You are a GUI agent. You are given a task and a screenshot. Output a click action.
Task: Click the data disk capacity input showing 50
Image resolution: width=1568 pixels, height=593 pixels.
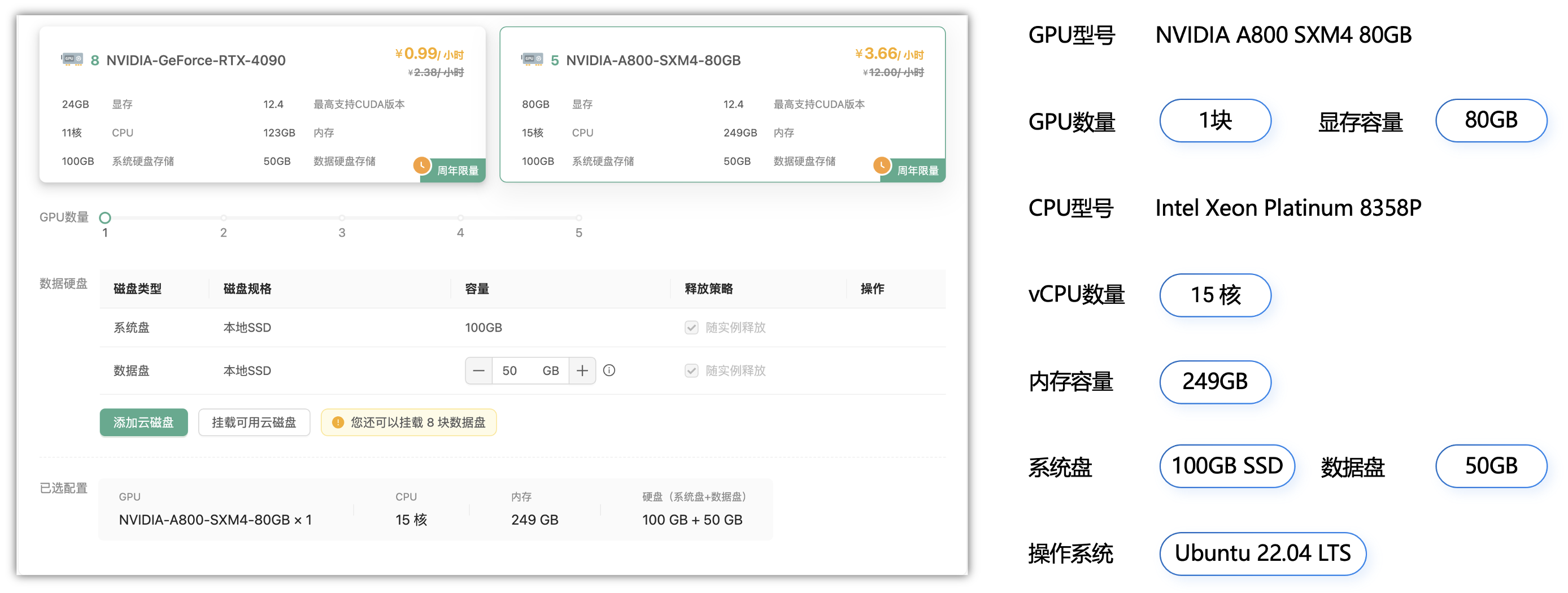tap(531, 371)
